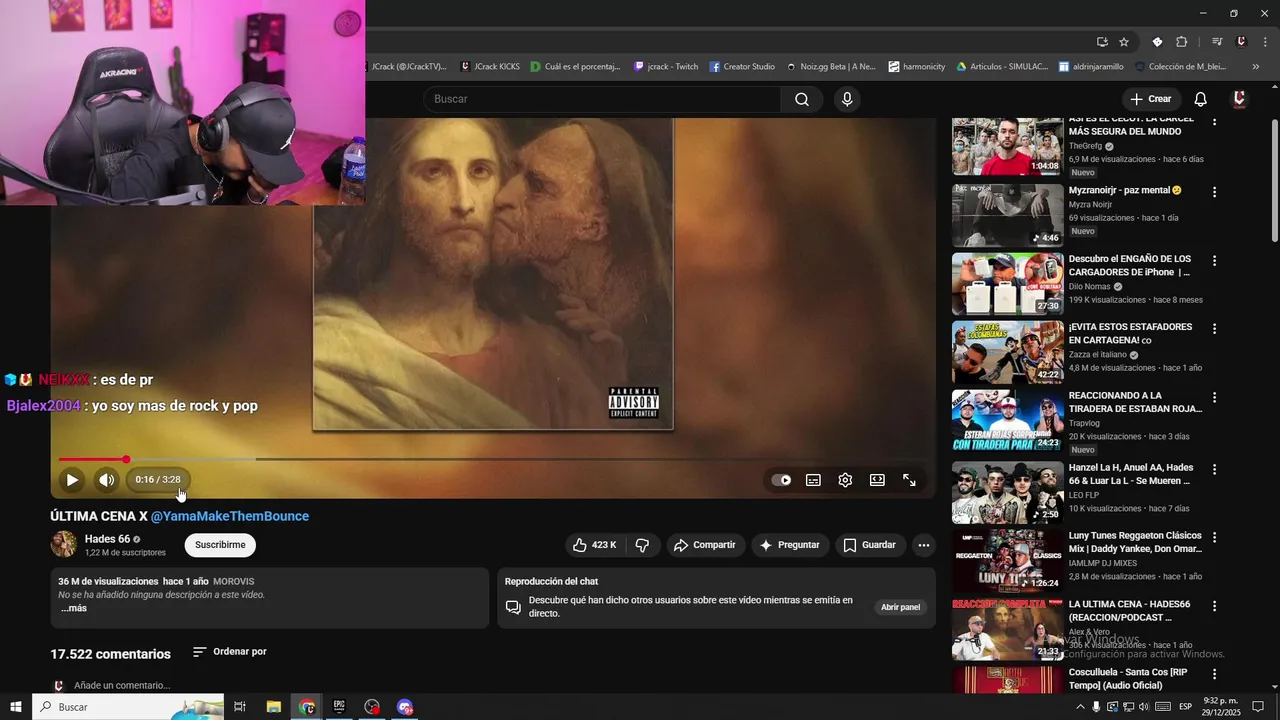This screenshot has height=720, width=1280.
Task: Open the Hades 66 channel avatar
Action: (x=64, y=544)
